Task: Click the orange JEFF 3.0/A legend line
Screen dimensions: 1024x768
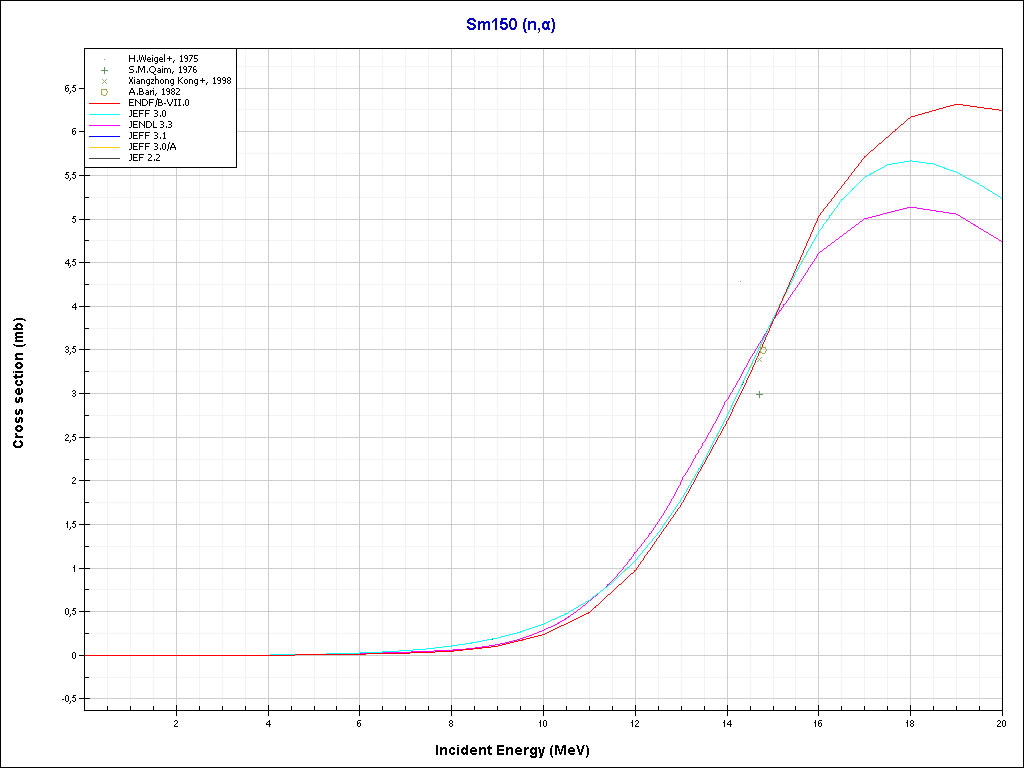Action: 104,147
